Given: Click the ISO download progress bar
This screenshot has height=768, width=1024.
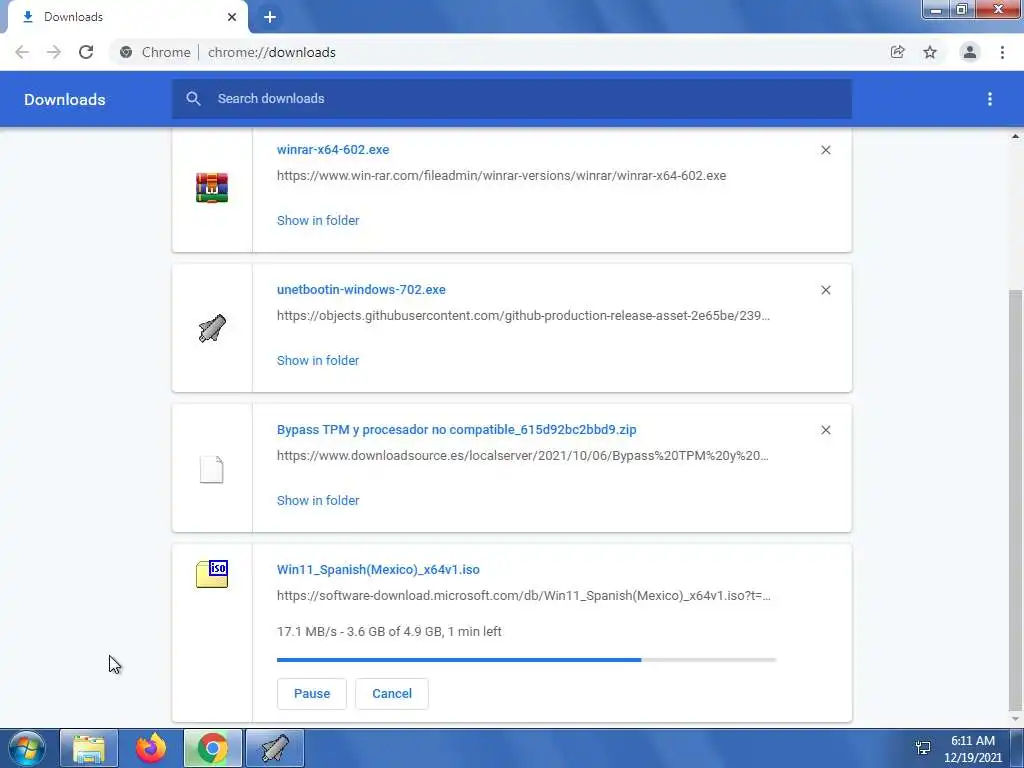Looking at the screenshot, I should pyautogui.click(x=526, y=660).
